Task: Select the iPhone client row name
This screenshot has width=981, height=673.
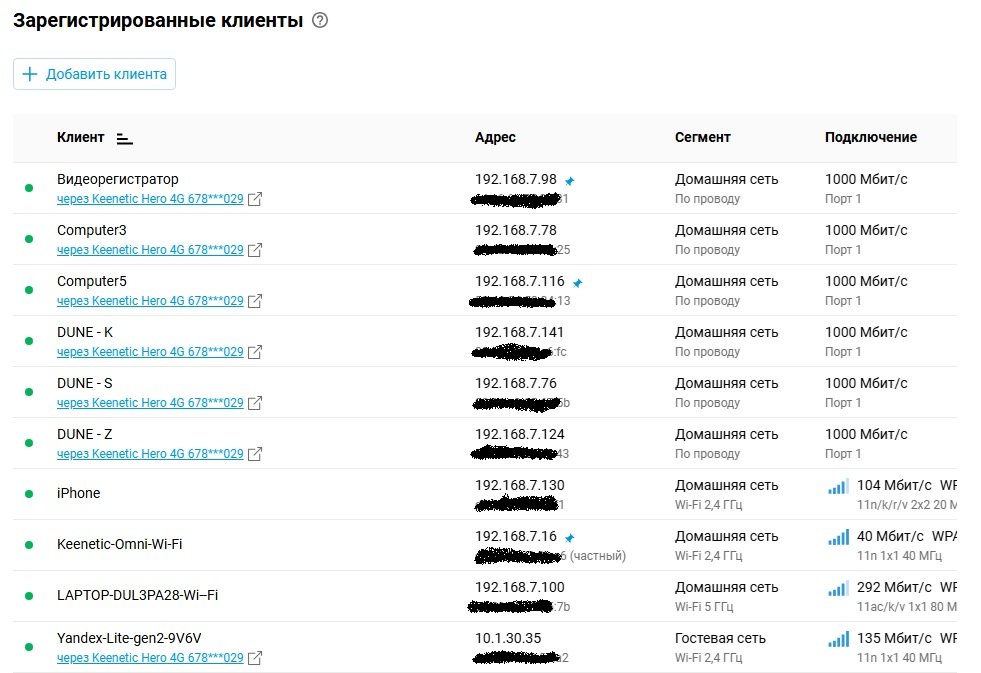Action: pyautogui.click(x=79, y=493)
